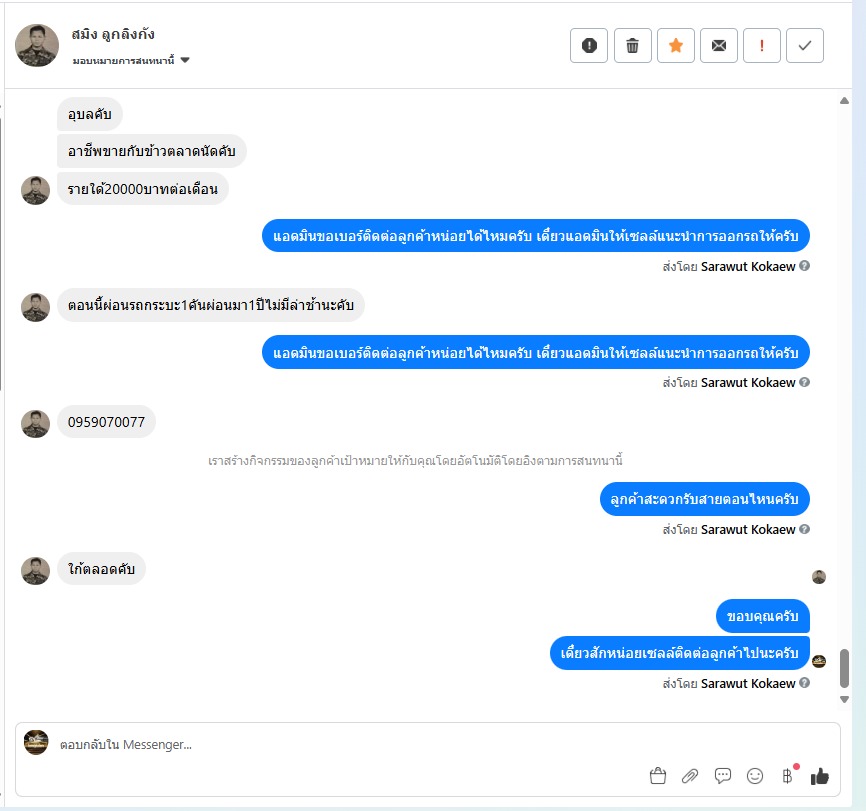
Task: Attach a file with the paperclip icon
Action: pyautogui.click(x=690, y=776)
